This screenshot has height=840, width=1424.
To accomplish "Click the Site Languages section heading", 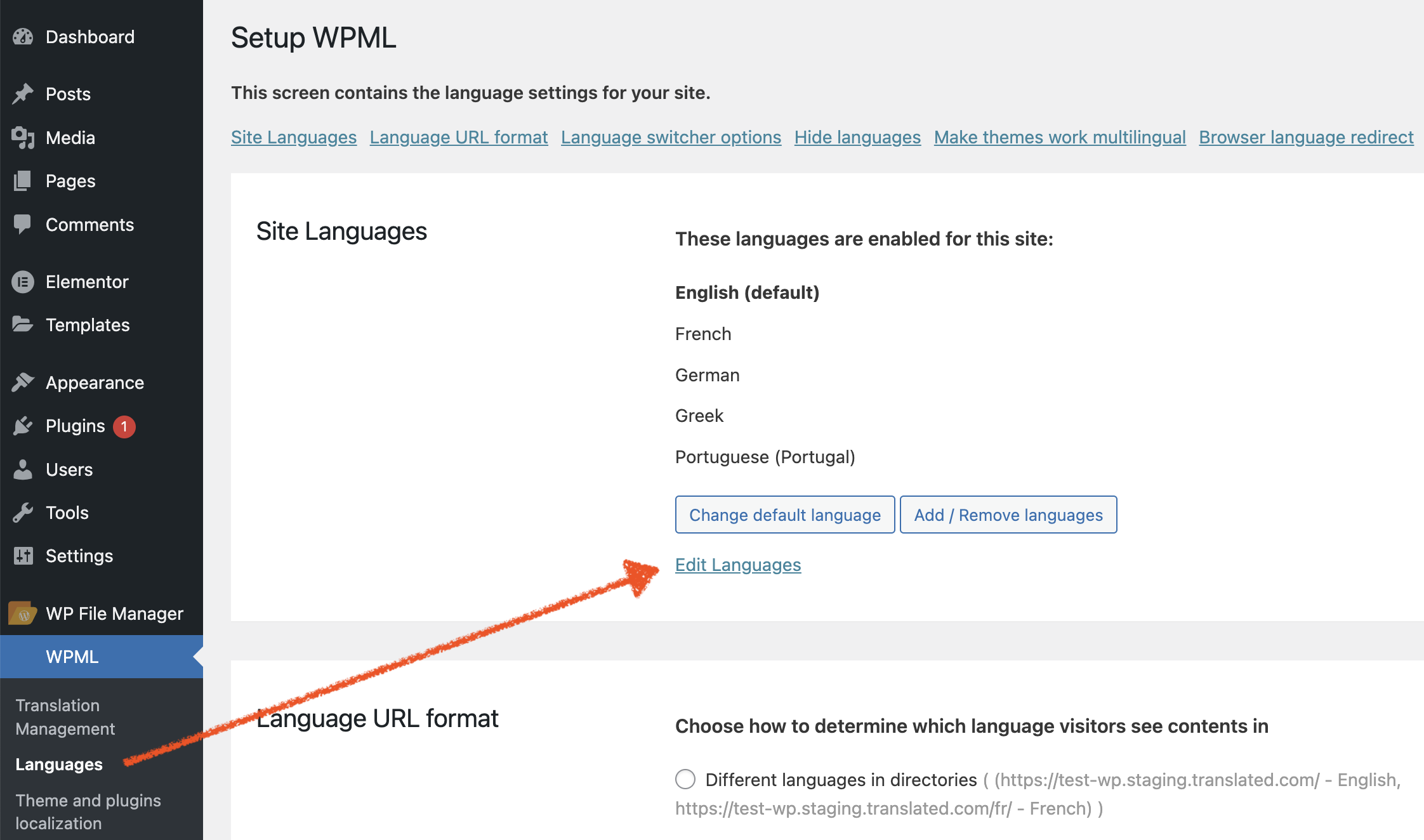I will 341,232.
